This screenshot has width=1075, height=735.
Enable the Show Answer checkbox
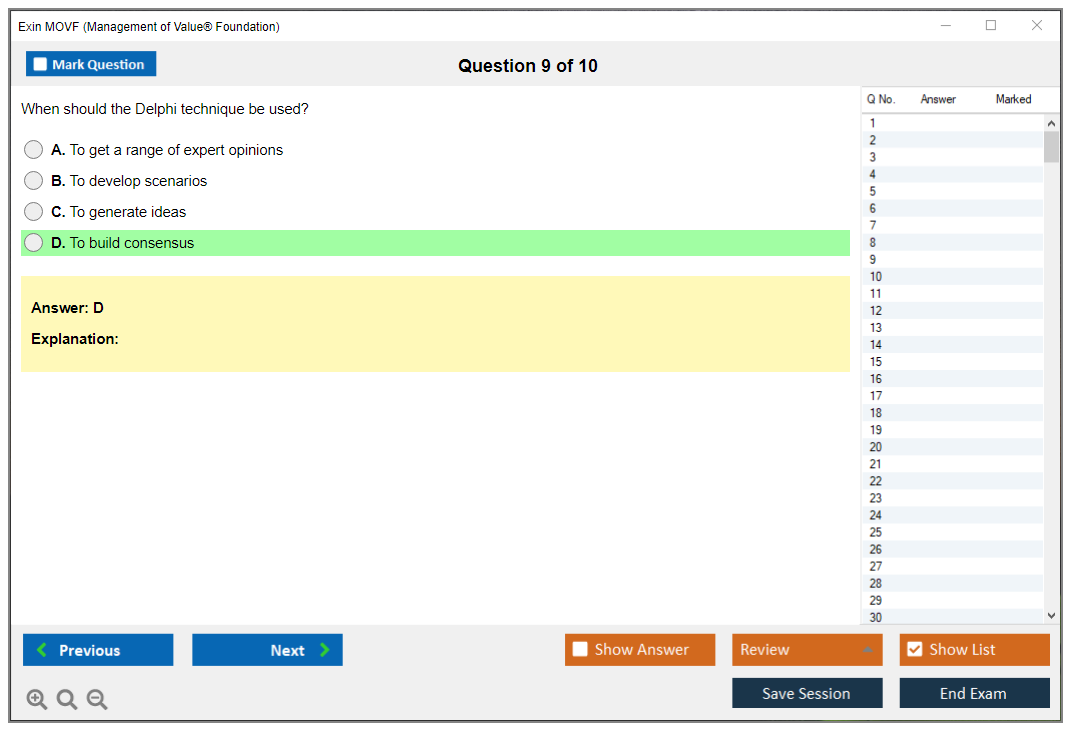pyautogui.click(x=580, y=650)
